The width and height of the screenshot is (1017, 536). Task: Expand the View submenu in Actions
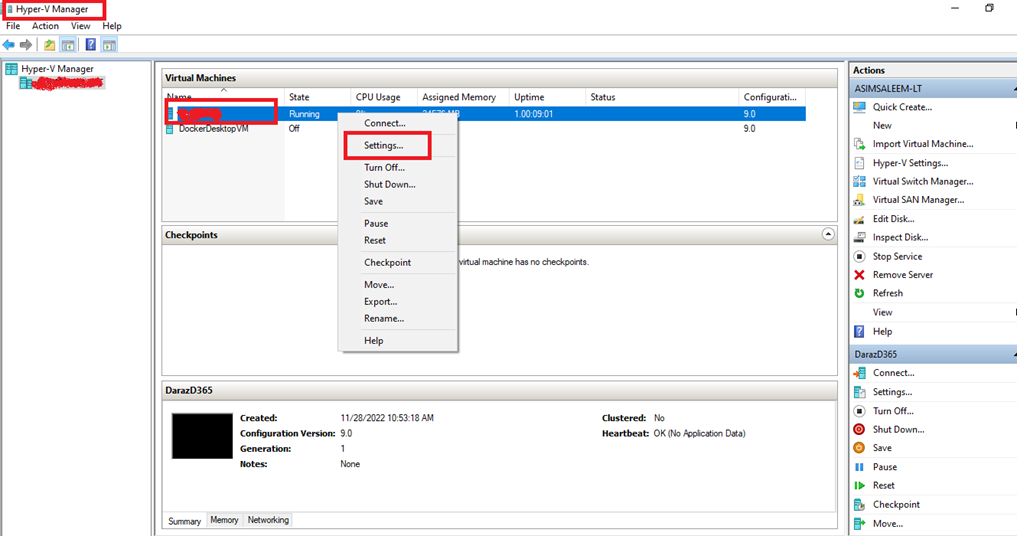pos(1014,312)
